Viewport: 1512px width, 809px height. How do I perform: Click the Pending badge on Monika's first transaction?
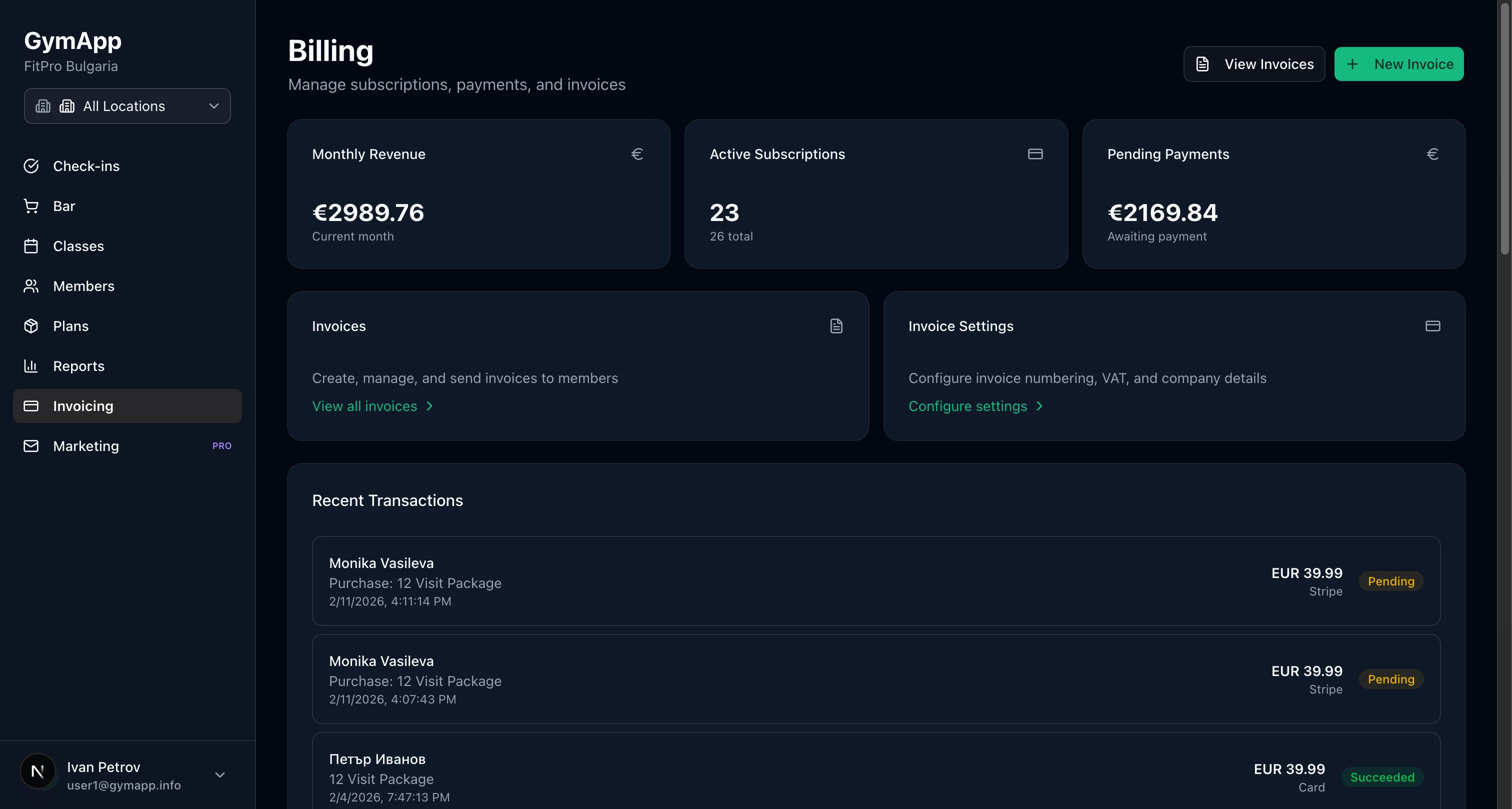tap(1390, 580)
